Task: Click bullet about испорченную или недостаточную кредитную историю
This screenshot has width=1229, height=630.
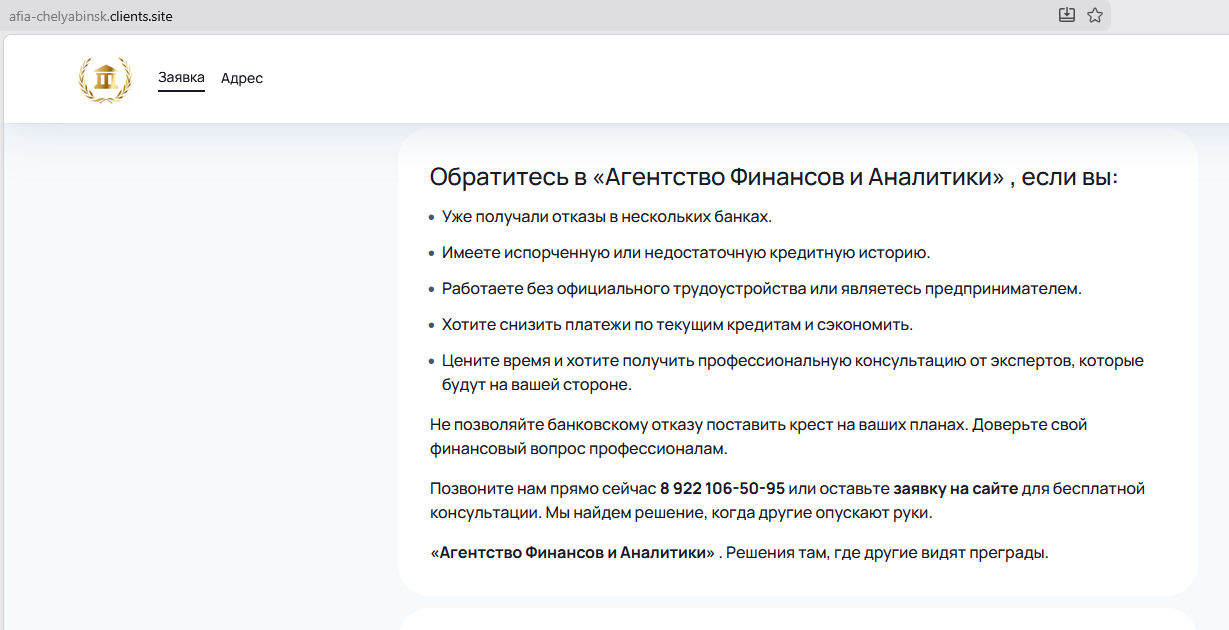Action: click(686, 253)
